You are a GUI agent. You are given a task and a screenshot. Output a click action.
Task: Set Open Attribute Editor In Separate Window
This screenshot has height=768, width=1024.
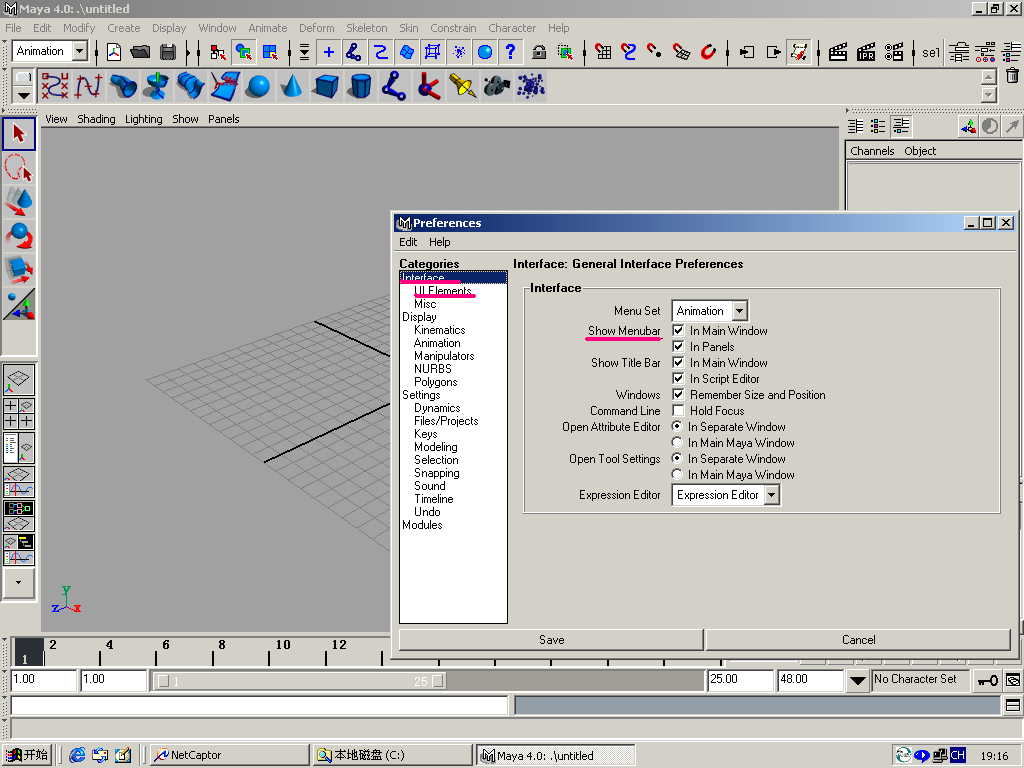[x=677, y=426]
